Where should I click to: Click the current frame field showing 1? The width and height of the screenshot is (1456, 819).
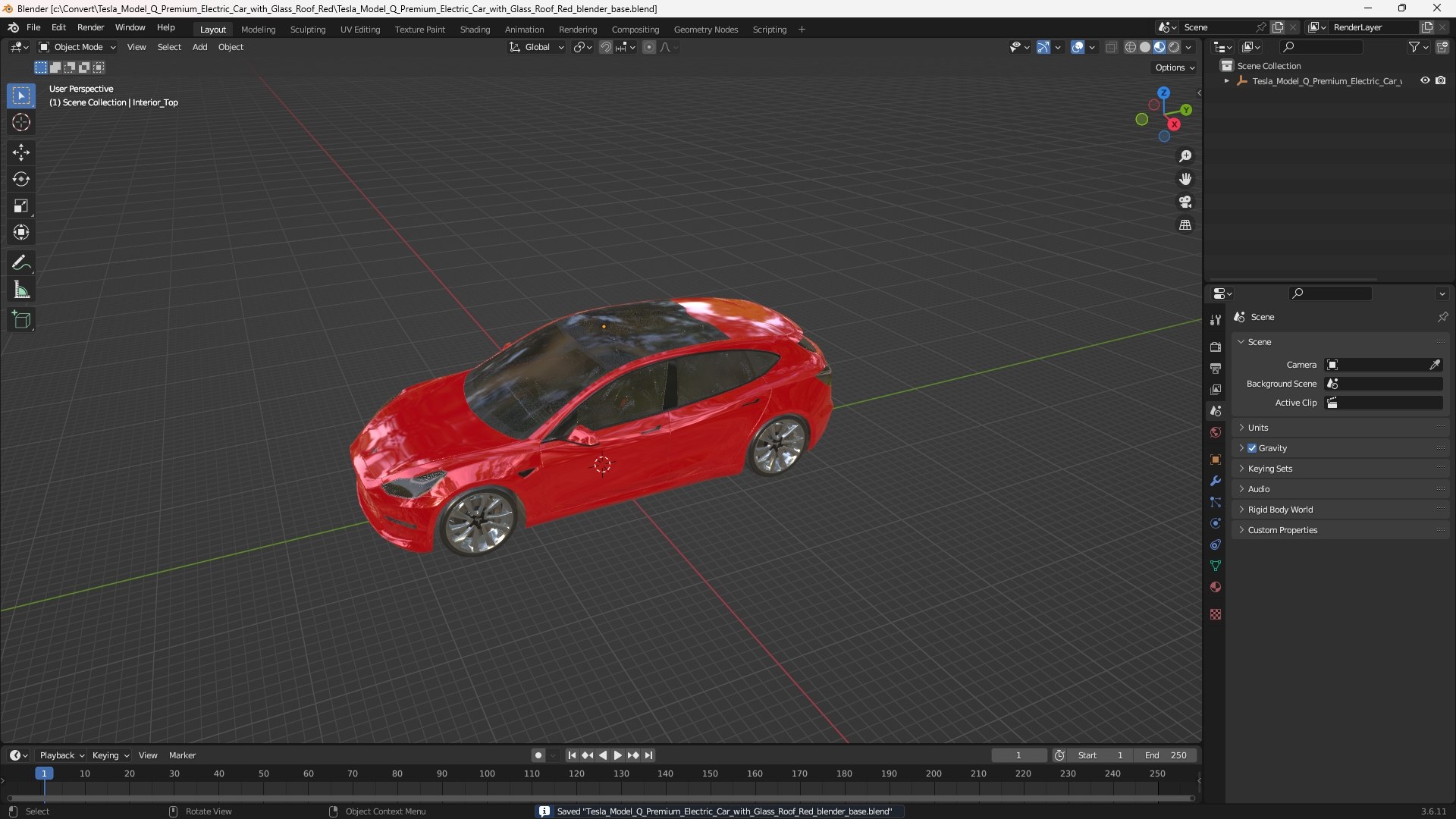tap(1018, 755)
